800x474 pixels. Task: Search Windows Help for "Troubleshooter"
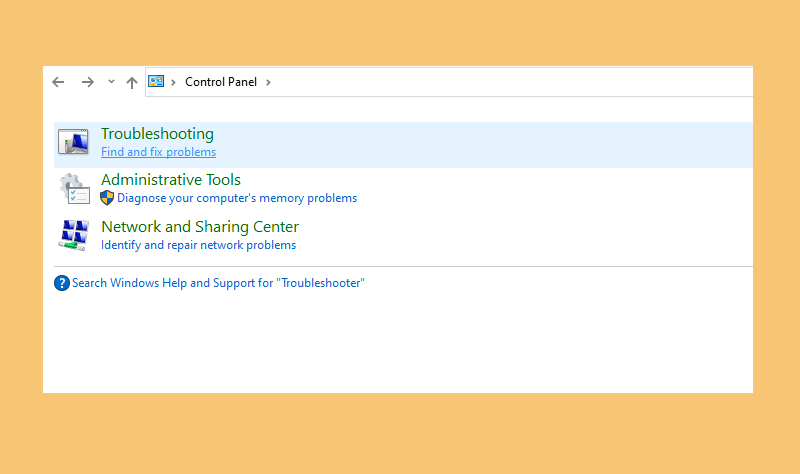click(x=218, y=283)
